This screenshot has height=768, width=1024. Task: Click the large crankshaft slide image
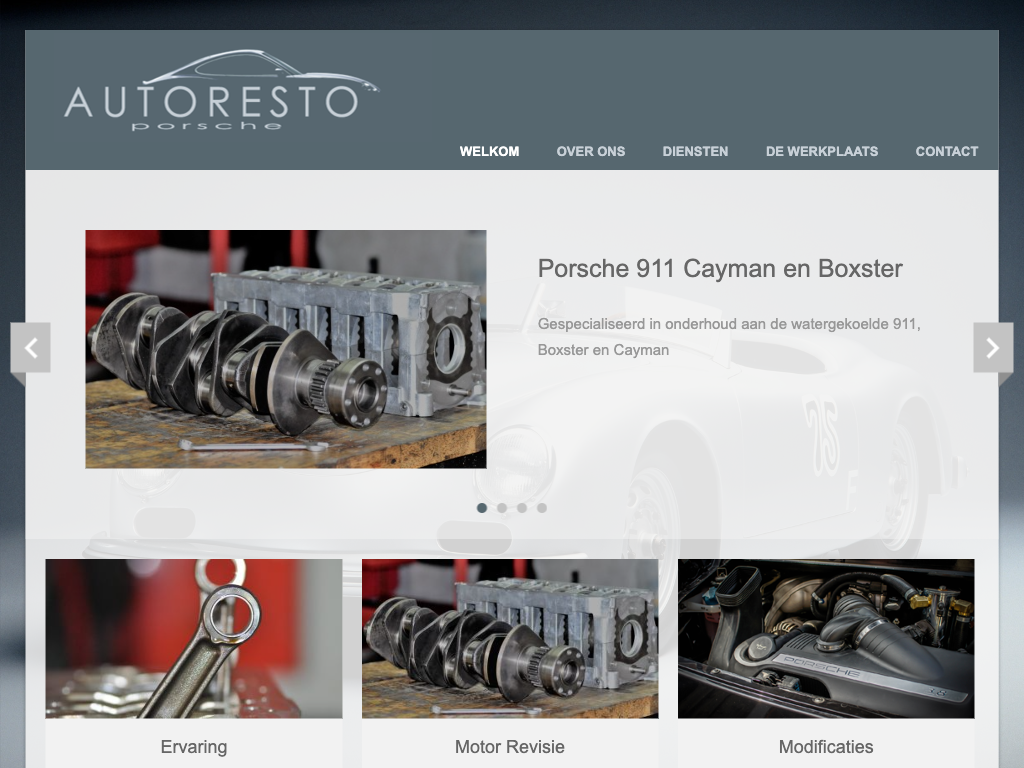click(x=286, y=349)
